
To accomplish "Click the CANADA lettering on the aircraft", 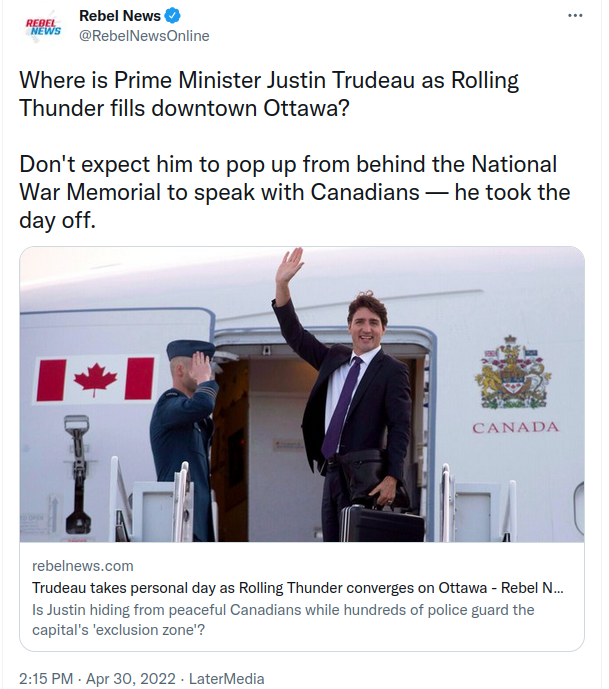I will tap(515, 427).
